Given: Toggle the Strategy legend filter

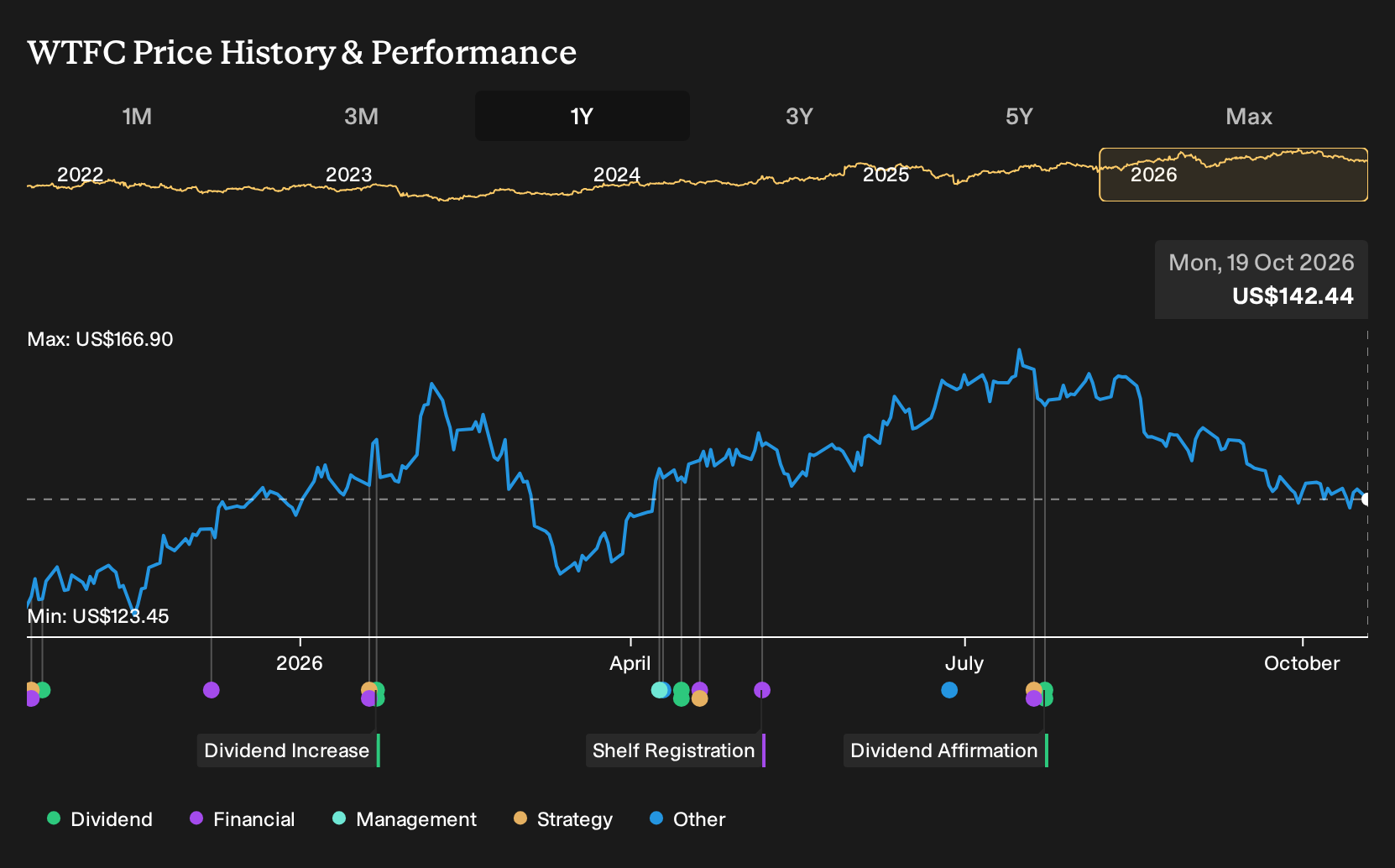Looking at the screenshot, I should click(563, 819).
